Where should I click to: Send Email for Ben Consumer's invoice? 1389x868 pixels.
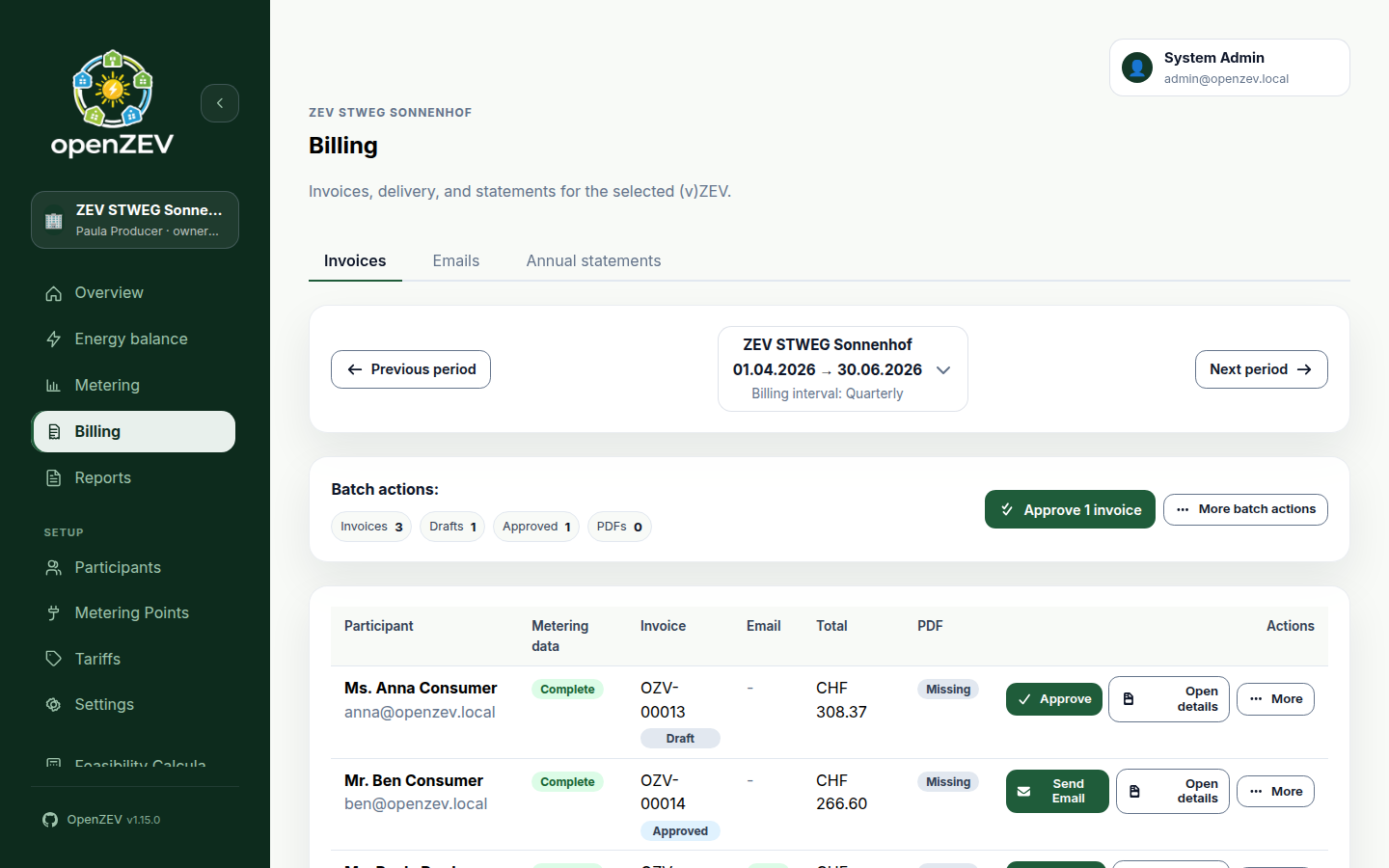pos(1057,792)
